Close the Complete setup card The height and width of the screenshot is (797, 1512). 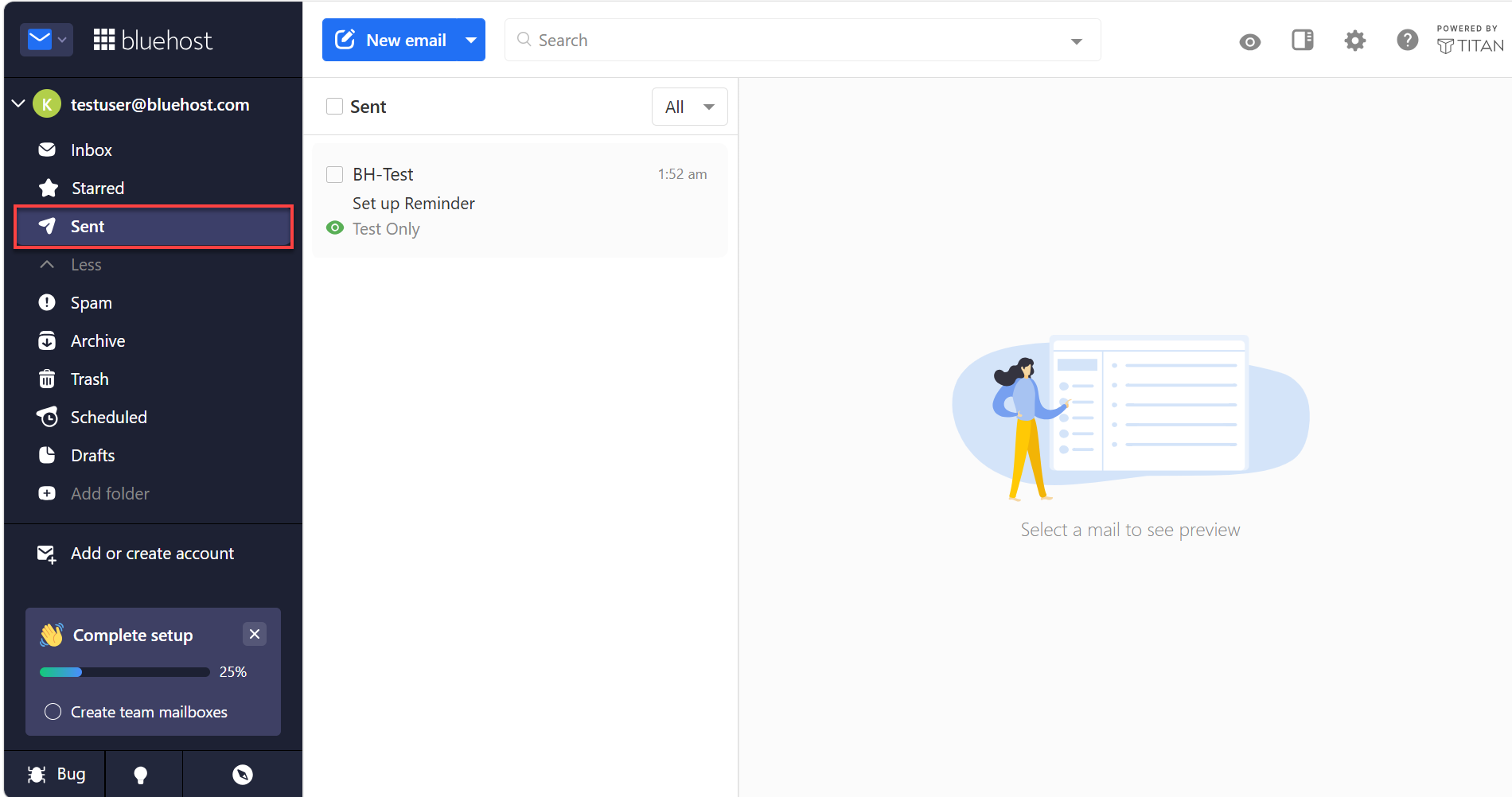pyautogui.click(x=255, y=634)
